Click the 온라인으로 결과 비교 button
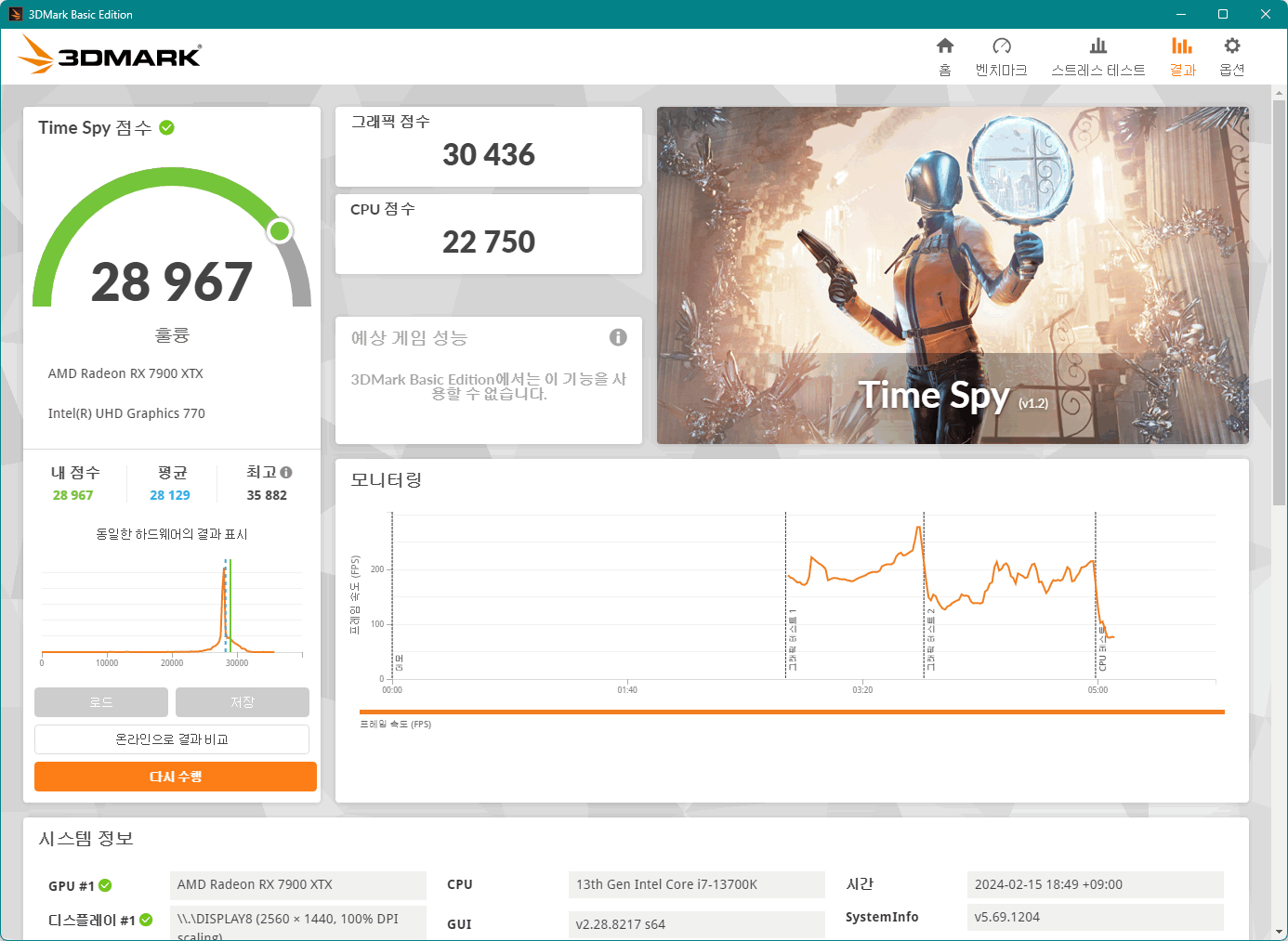 (x=172, y=739)
